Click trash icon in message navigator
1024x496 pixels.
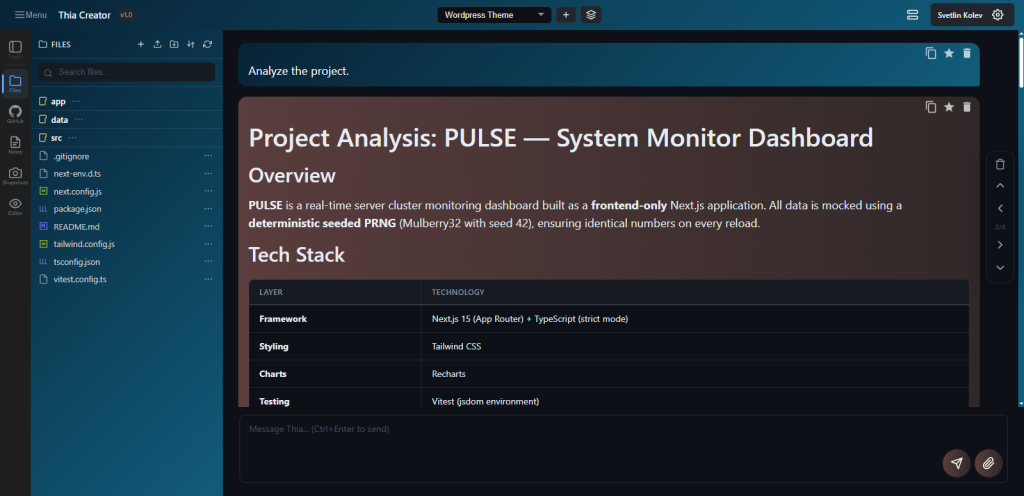point(1000,164)
